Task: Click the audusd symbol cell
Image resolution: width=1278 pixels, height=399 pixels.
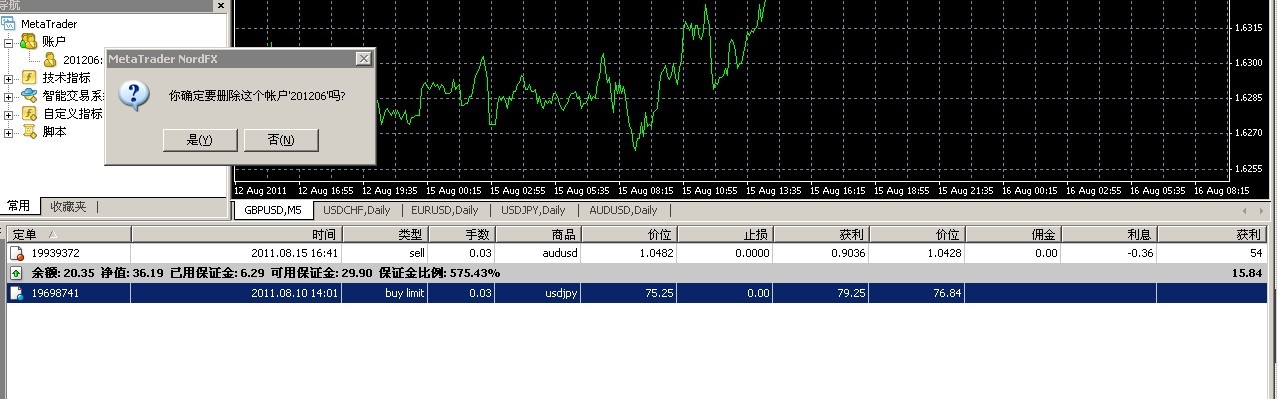Action: [x=538, y=254]
